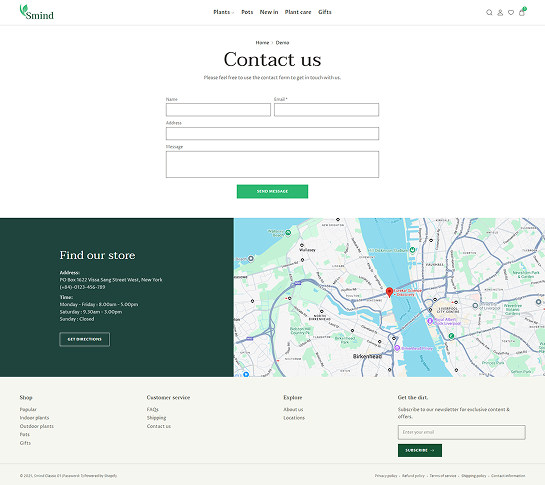Focus the newsletter email field
Screen dimensions: 545x485
pyautogui.click(x=462, y=432)
